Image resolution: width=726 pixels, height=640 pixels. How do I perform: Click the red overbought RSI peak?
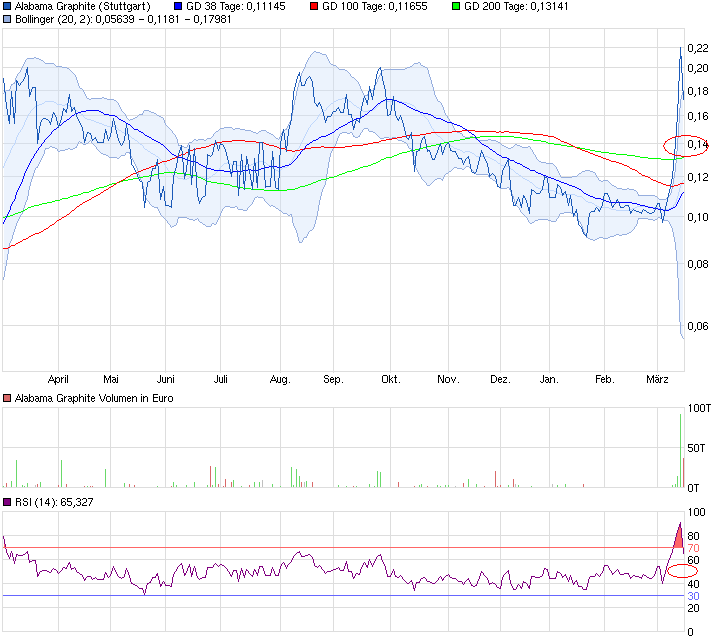tap(679, 537)
